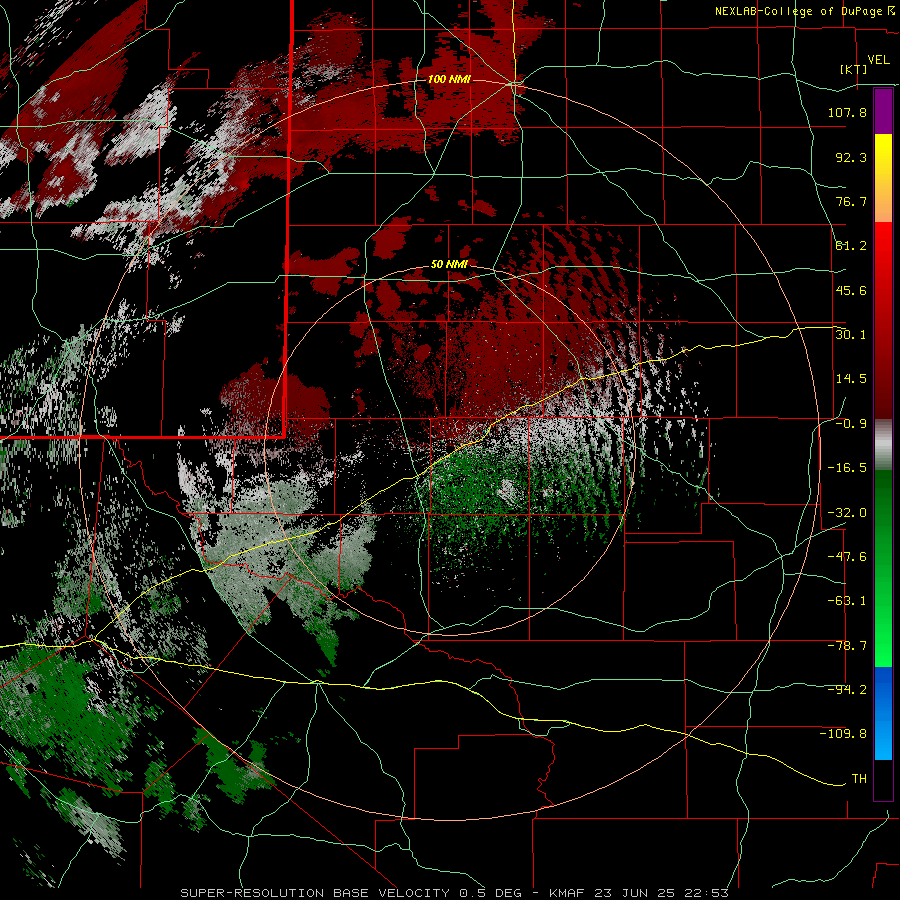Viewport: 900px width, 900px height.
Task: Click the 100 NMI range ring label
Action: coord(449,79)
